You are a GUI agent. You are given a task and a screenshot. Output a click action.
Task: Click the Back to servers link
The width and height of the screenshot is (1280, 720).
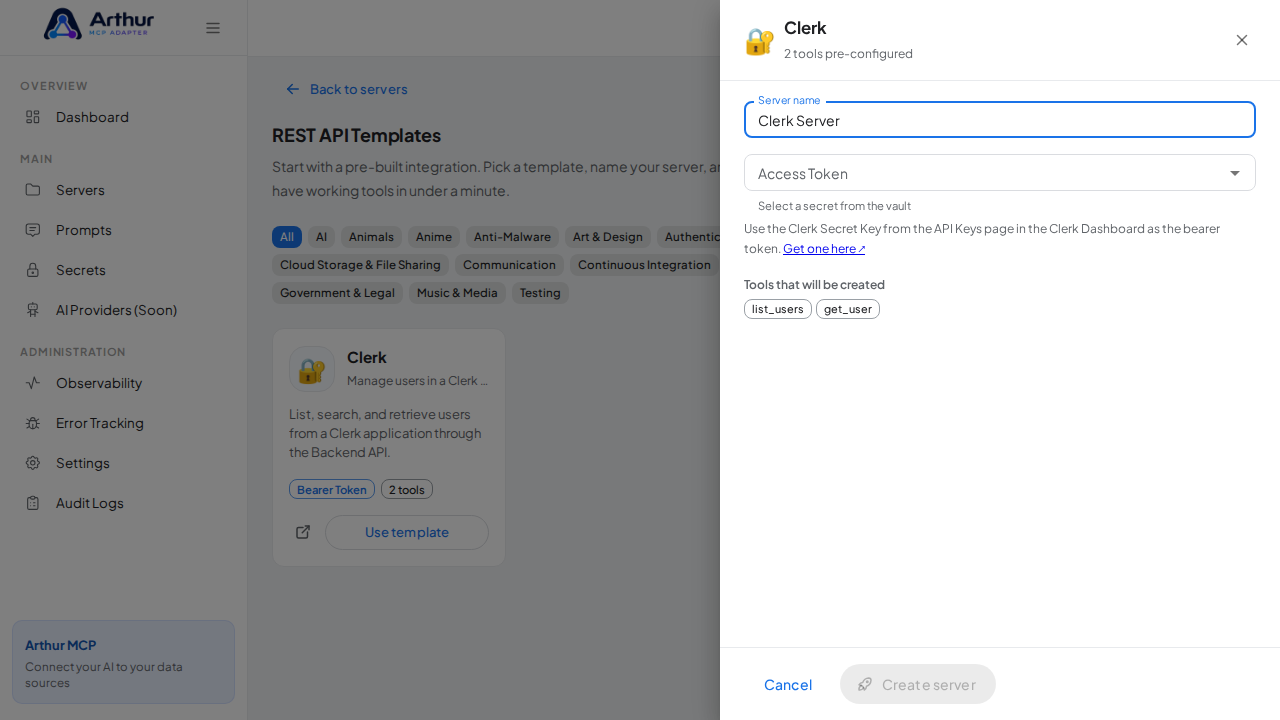click(346, 89)
